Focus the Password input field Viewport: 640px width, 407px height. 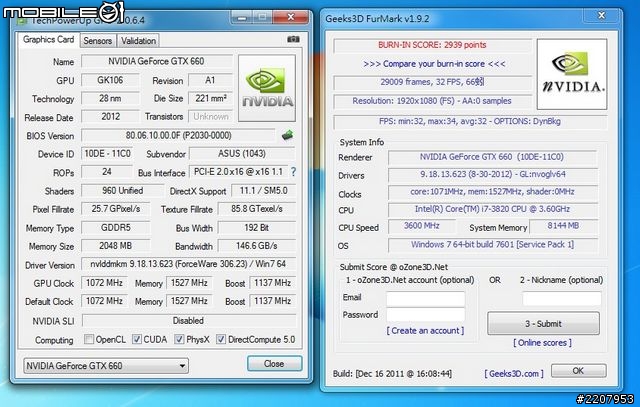(426, 315)
